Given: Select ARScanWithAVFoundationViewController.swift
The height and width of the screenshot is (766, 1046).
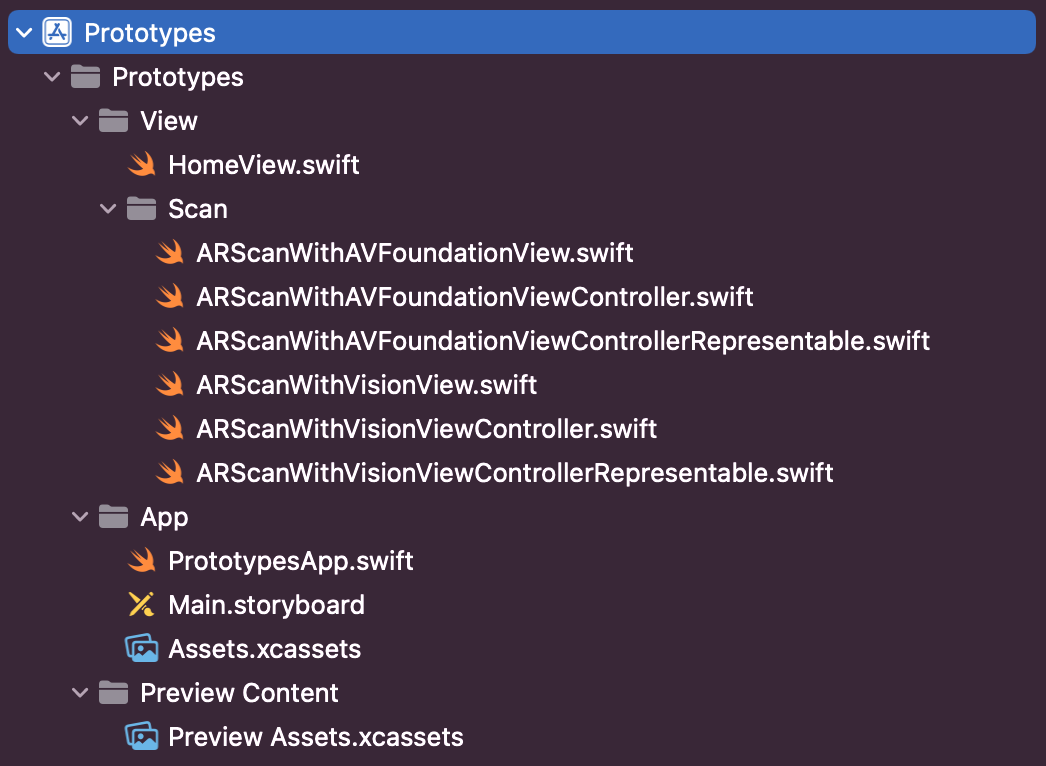Looking at the screenshot, I should pos(474,296).
